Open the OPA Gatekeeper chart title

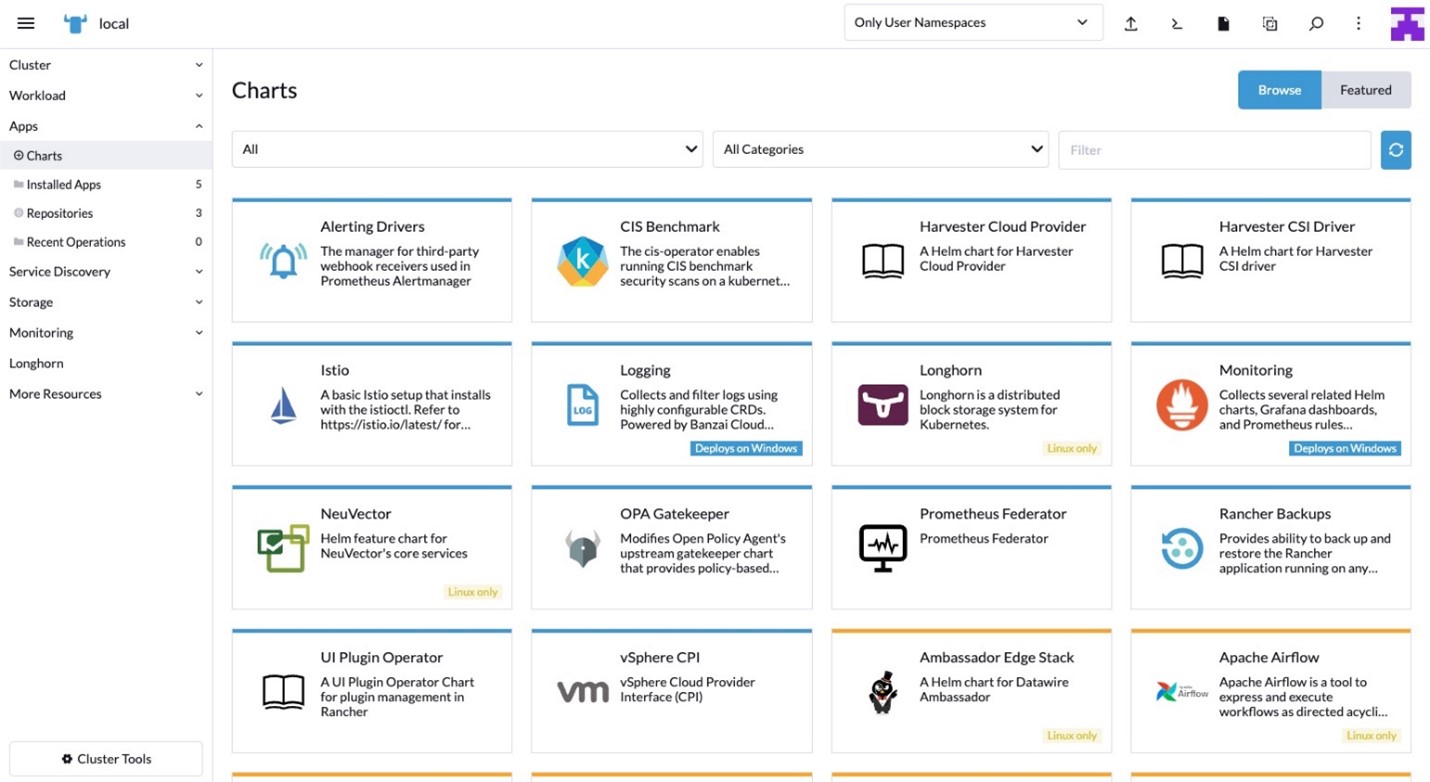[675, 514]
